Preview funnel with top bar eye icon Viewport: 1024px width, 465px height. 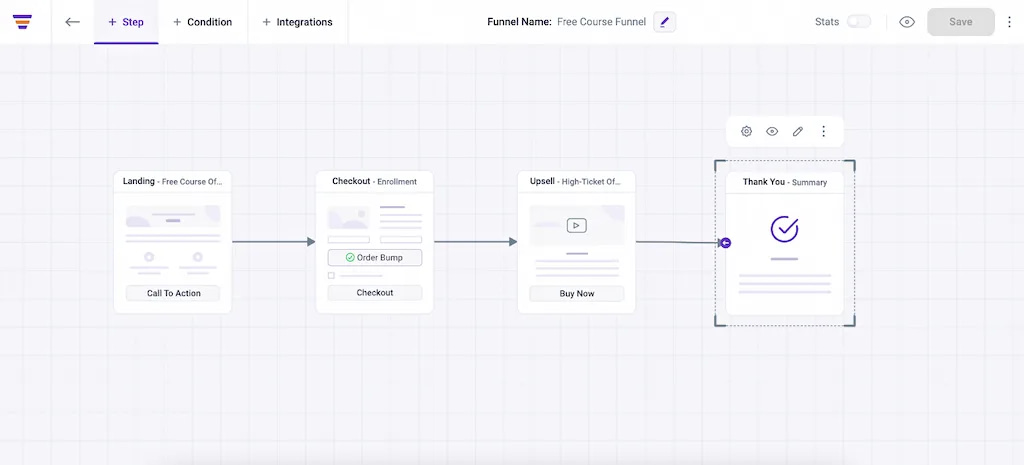click(x=906, y=22)
